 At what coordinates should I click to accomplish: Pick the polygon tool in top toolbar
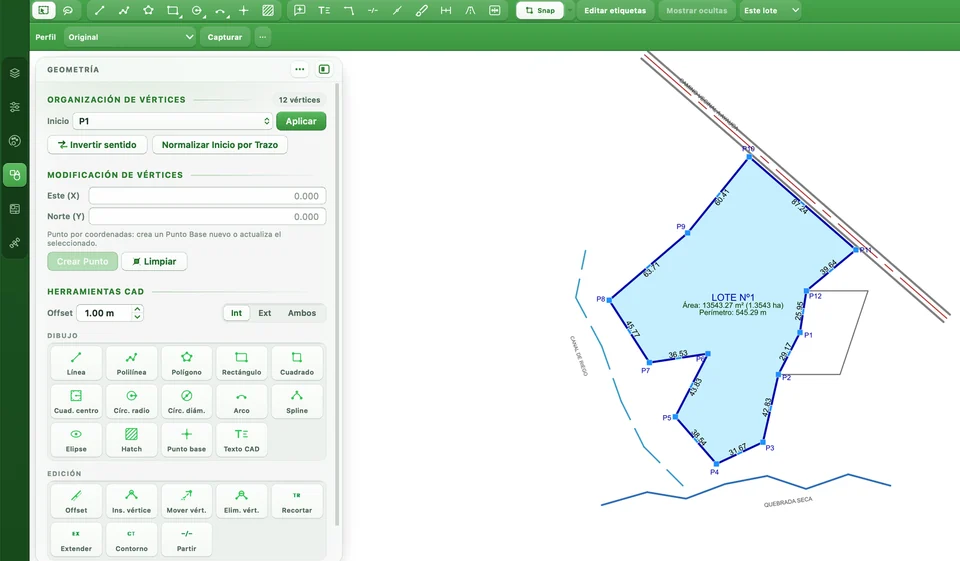[148, 10]
